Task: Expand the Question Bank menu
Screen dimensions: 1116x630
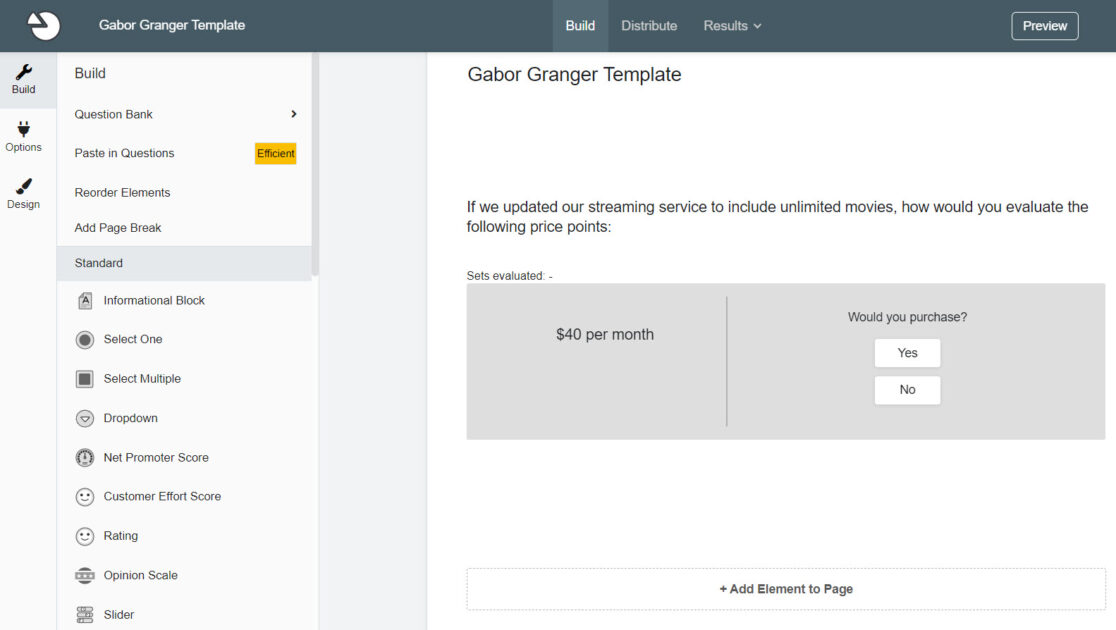Action: click(185, 114)
